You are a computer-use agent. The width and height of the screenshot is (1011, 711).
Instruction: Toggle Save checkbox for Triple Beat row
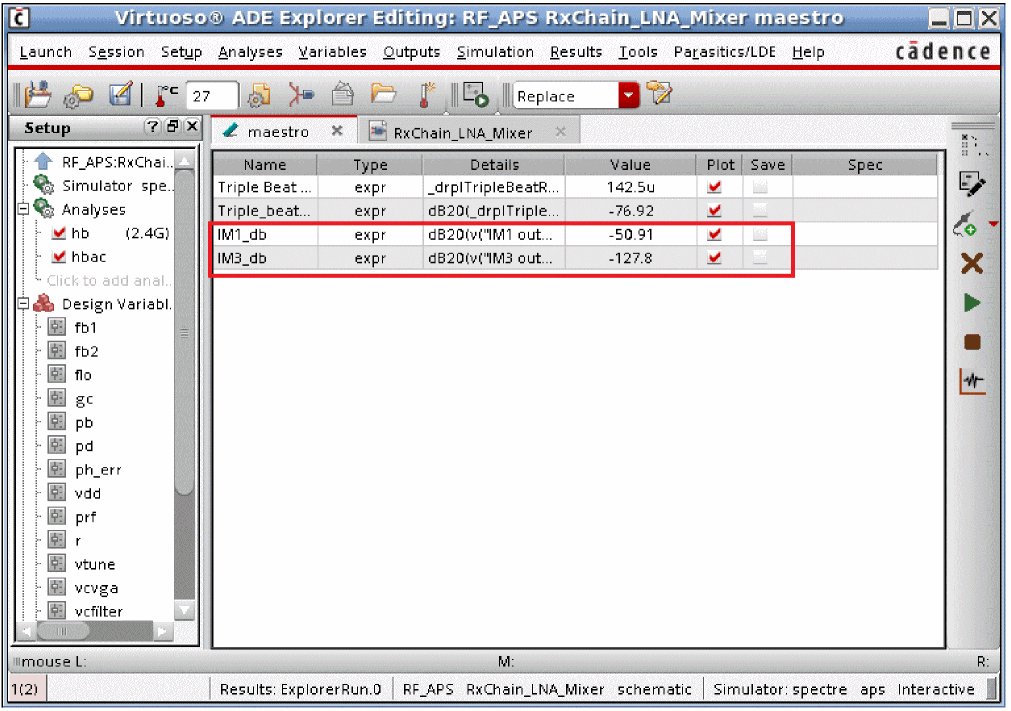tap(761, 187)
